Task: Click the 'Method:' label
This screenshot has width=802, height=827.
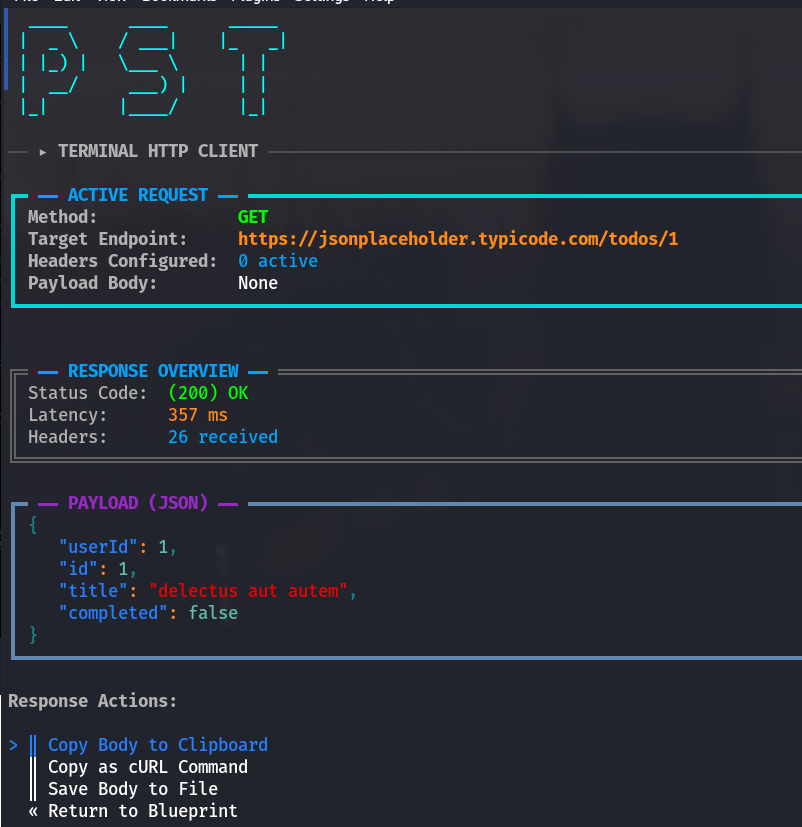Action: pyautogui.click(x=63, y=217)
